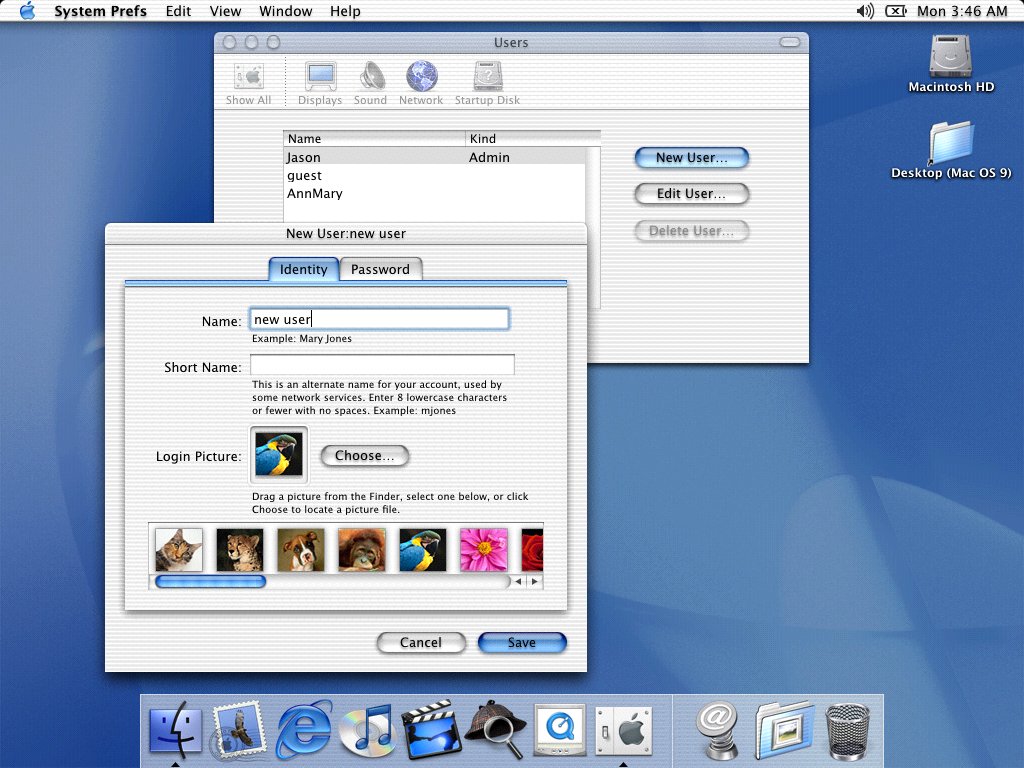Select the Macintosh HD desktop icon
1024x768 pixels.
click(951, 64)
